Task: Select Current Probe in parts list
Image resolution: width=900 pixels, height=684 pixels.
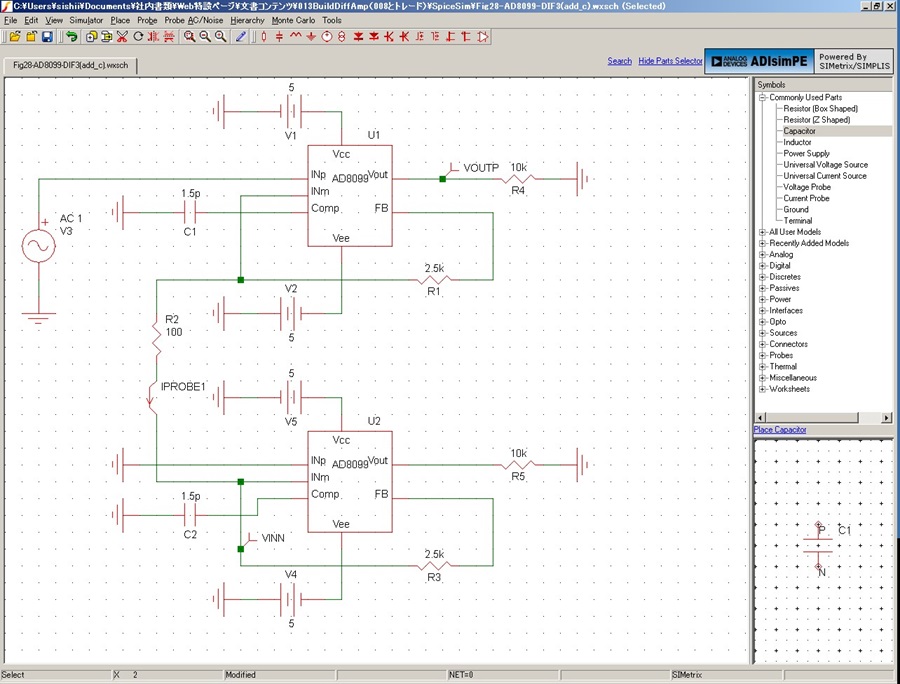Action: click(806, 199)
